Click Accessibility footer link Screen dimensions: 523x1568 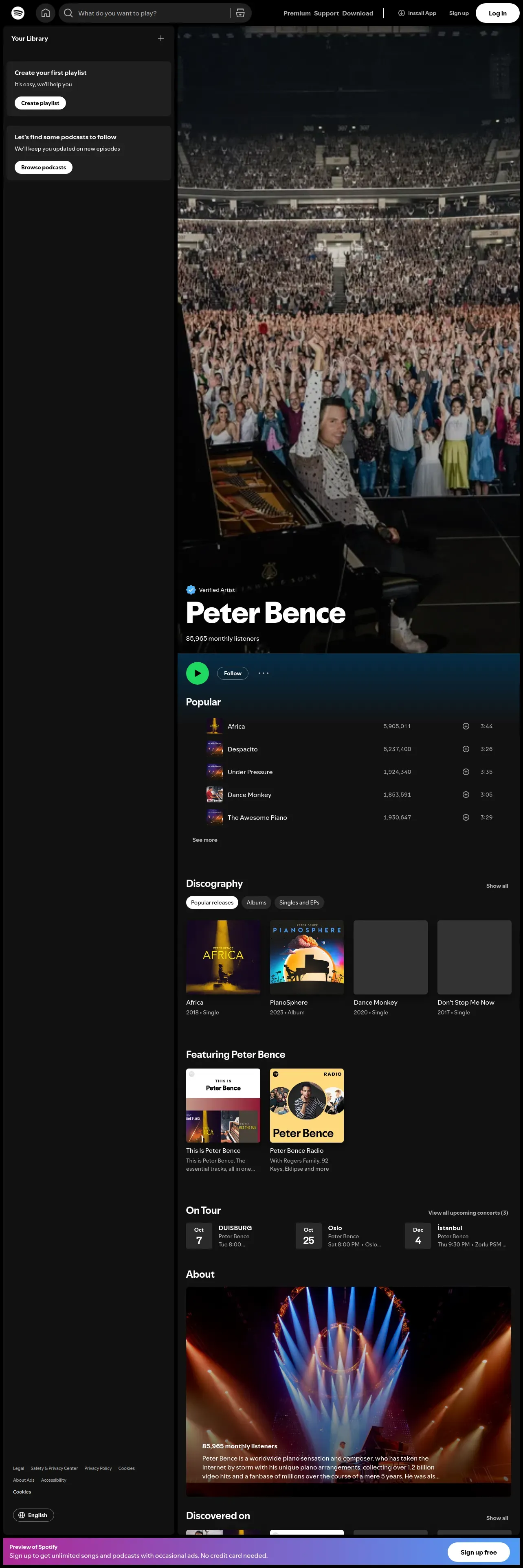[54, 1480]
